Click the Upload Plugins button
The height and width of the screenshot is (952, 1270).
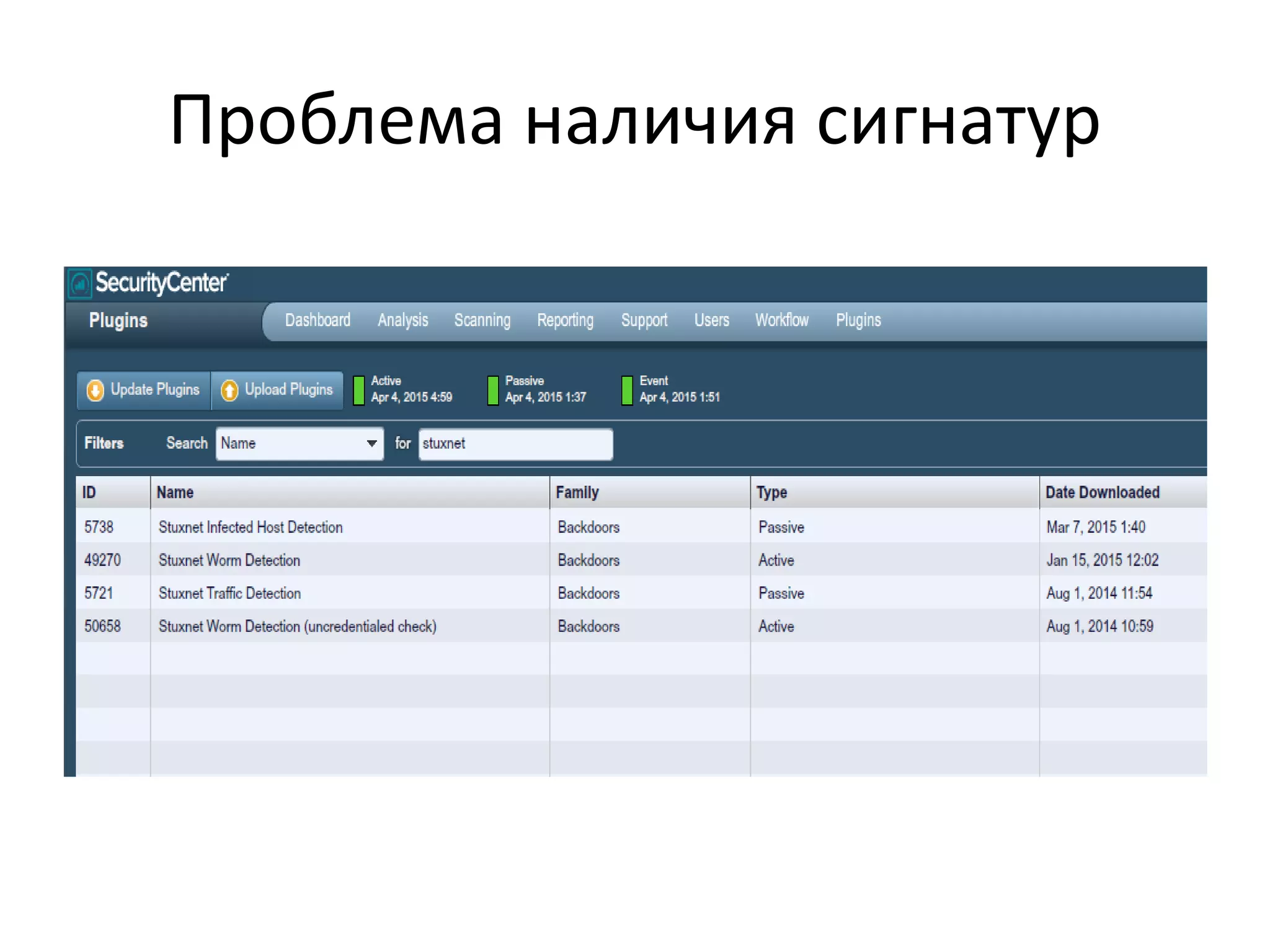pyautogui.click(x=277, y=390)
